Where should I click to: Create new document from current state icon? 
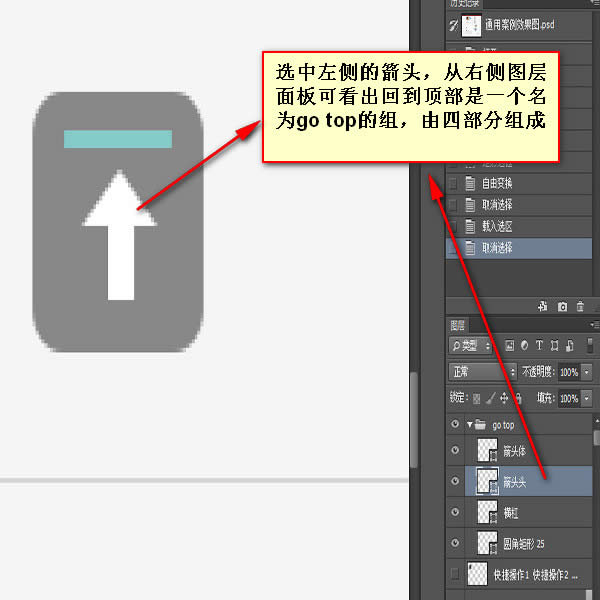(x=543, y=306)
